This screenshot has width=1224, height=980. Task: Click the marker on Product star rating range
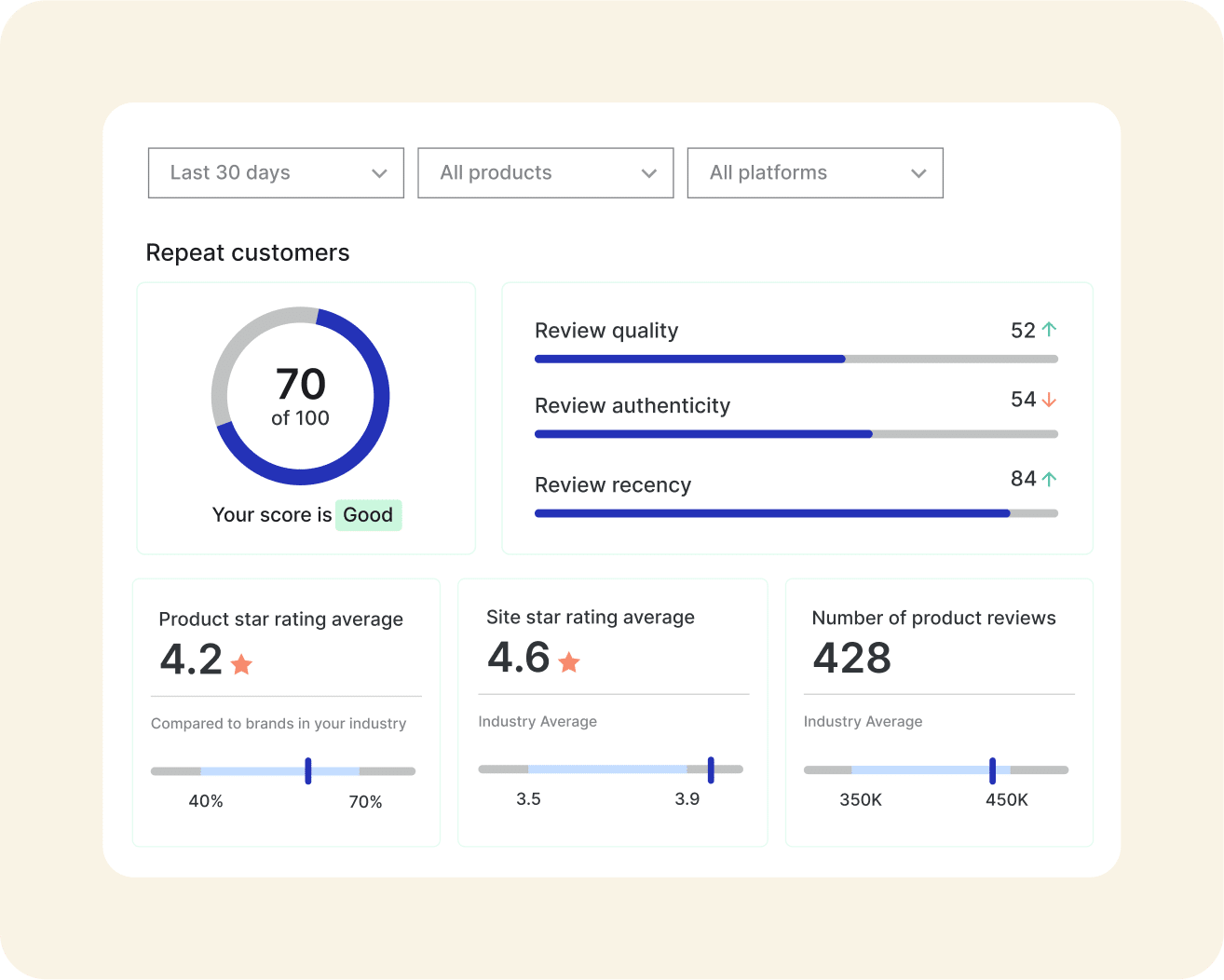[x=308, y=770]
